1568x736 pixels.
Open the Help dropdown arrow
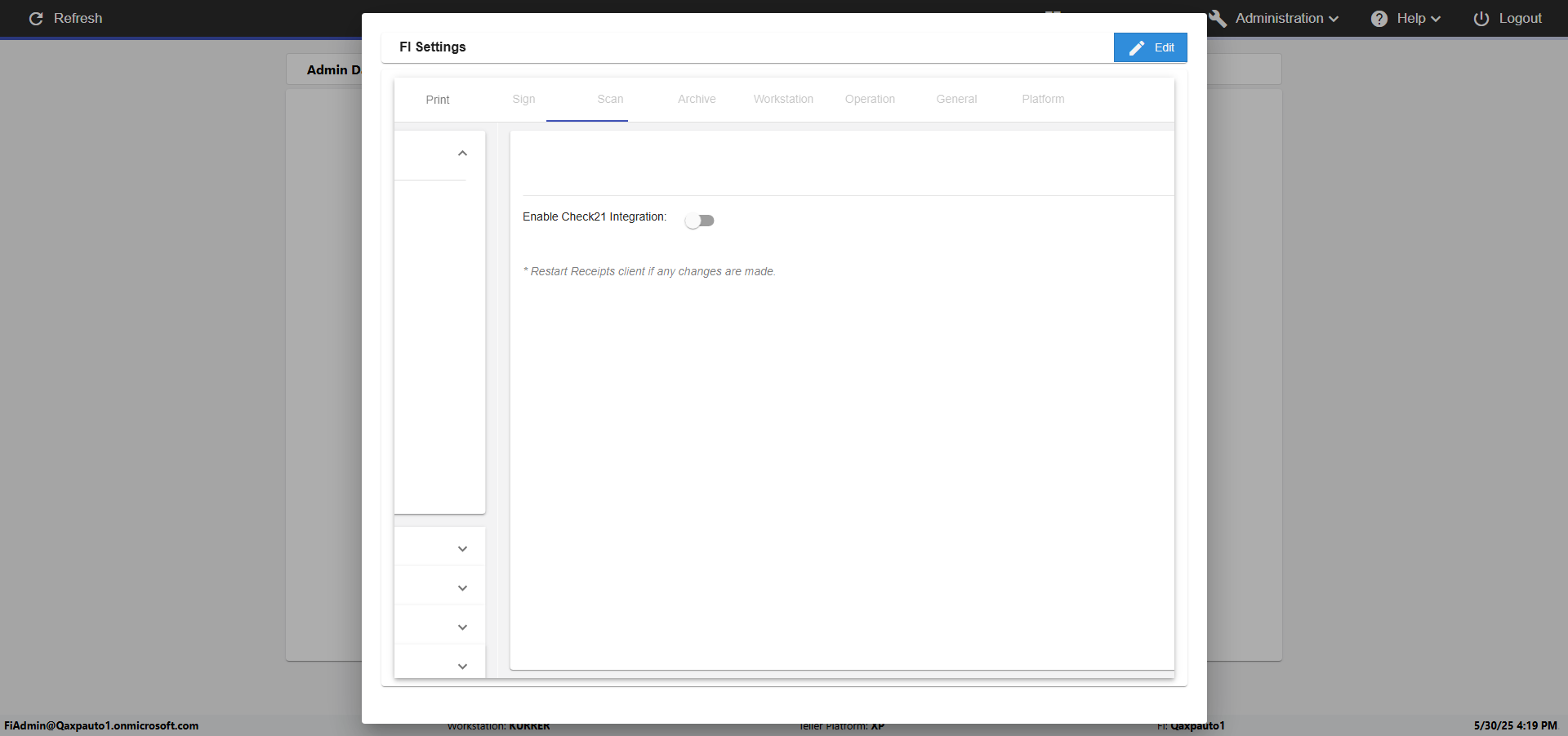1436,19
